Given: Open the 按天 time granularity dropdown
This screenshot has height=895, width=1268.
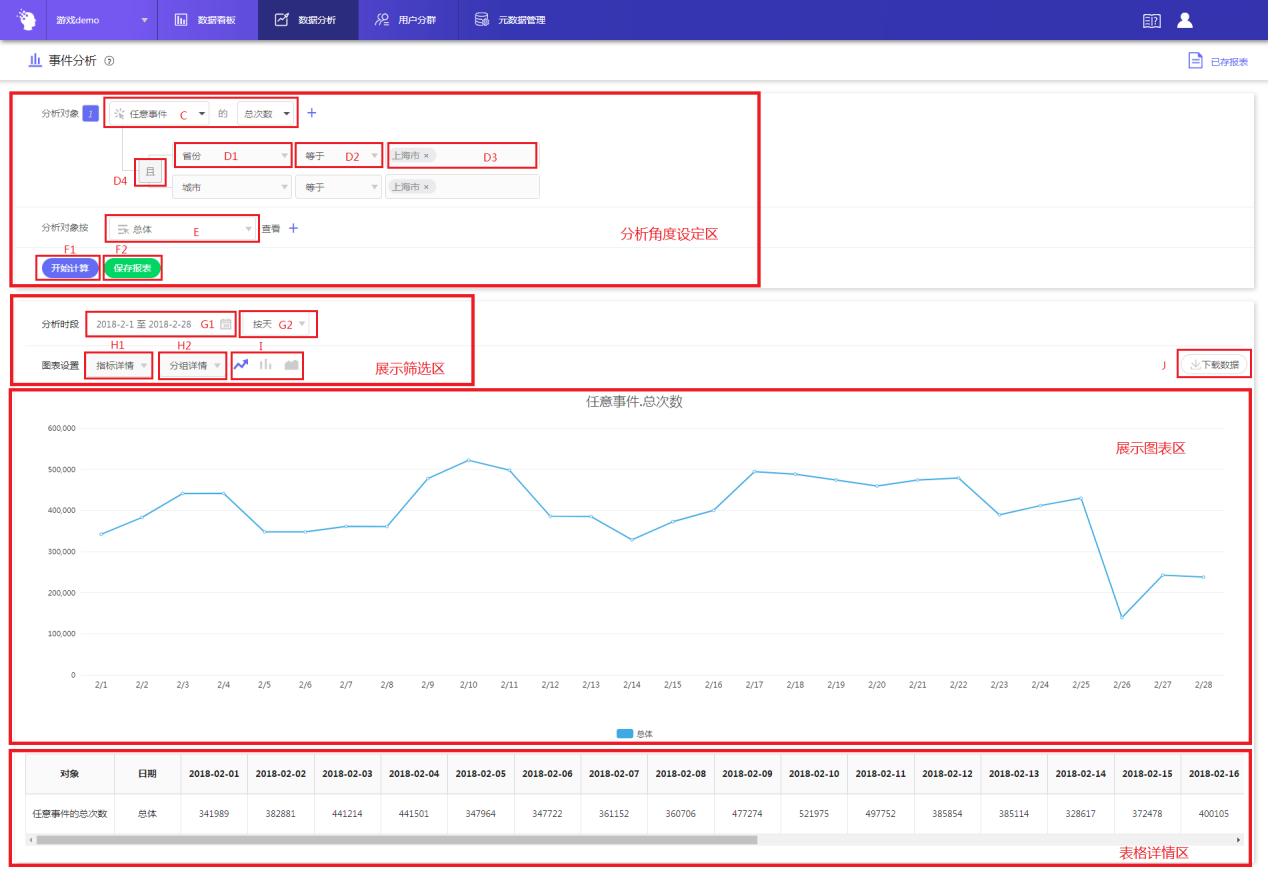Looking at the screenshot, I should pos(279,324).
